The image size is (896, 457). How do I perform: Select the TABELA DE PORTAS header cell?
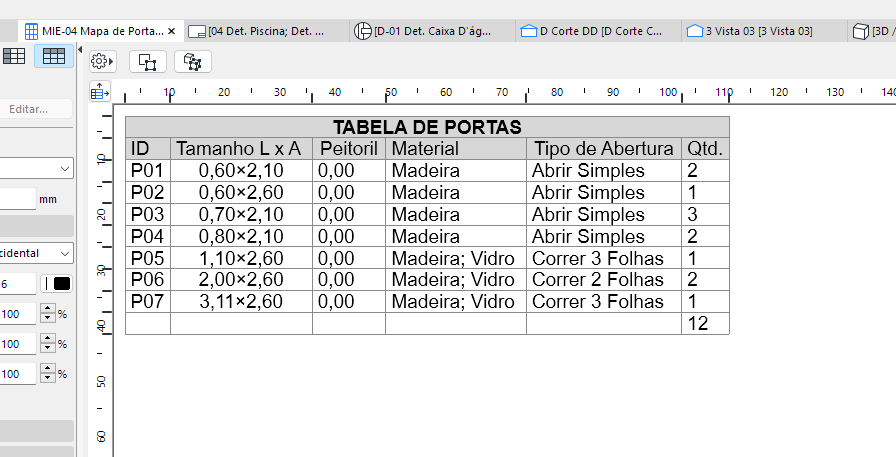click(427, 127)
